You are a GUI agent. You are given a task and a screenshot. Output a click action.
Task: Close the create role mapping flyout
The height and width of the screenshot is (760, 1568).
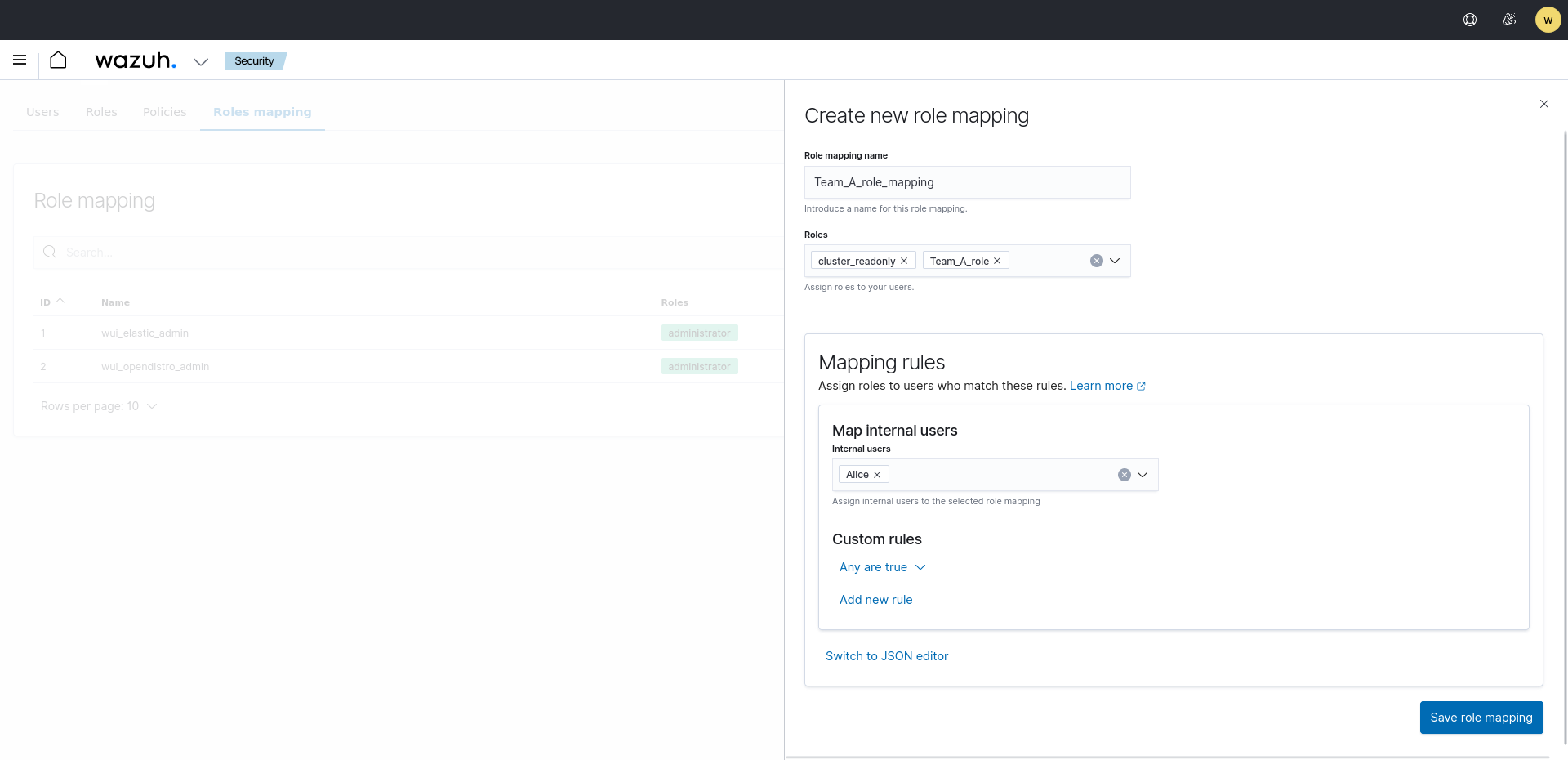[x=1543, y=104]
